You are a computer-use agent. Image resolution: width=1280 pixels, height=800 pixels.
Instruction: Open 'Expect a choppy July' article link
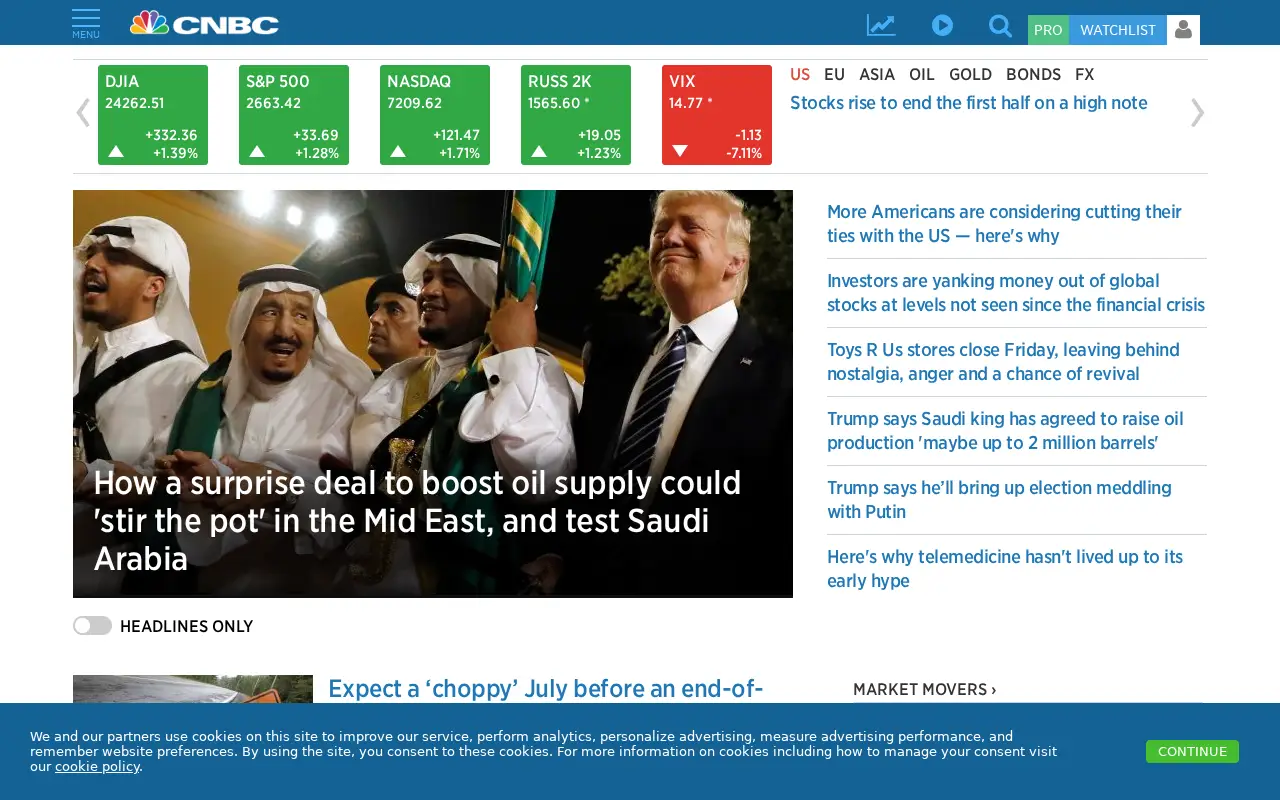[545, 689]
